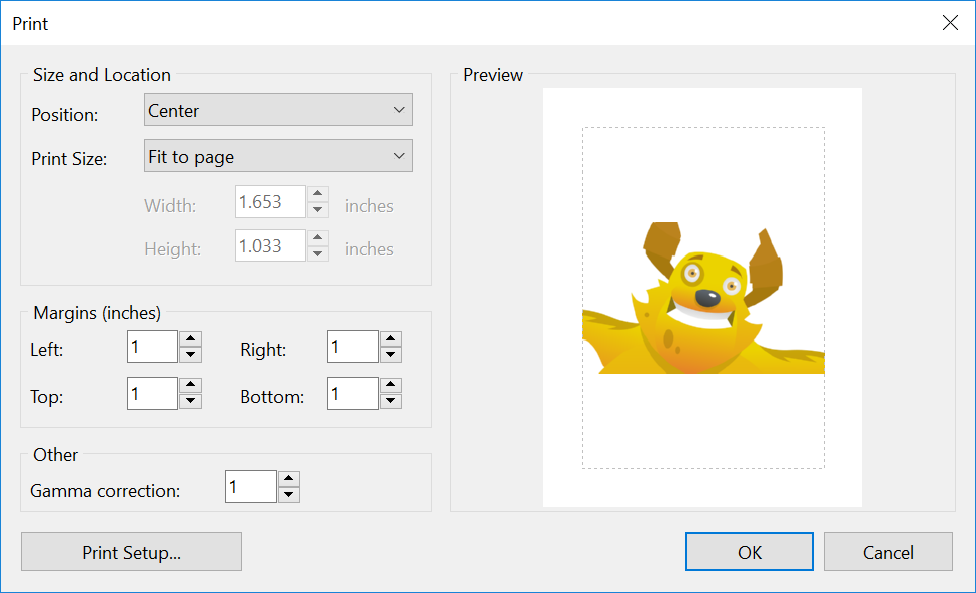Cancel the Print dialog

tap(888, 552)
